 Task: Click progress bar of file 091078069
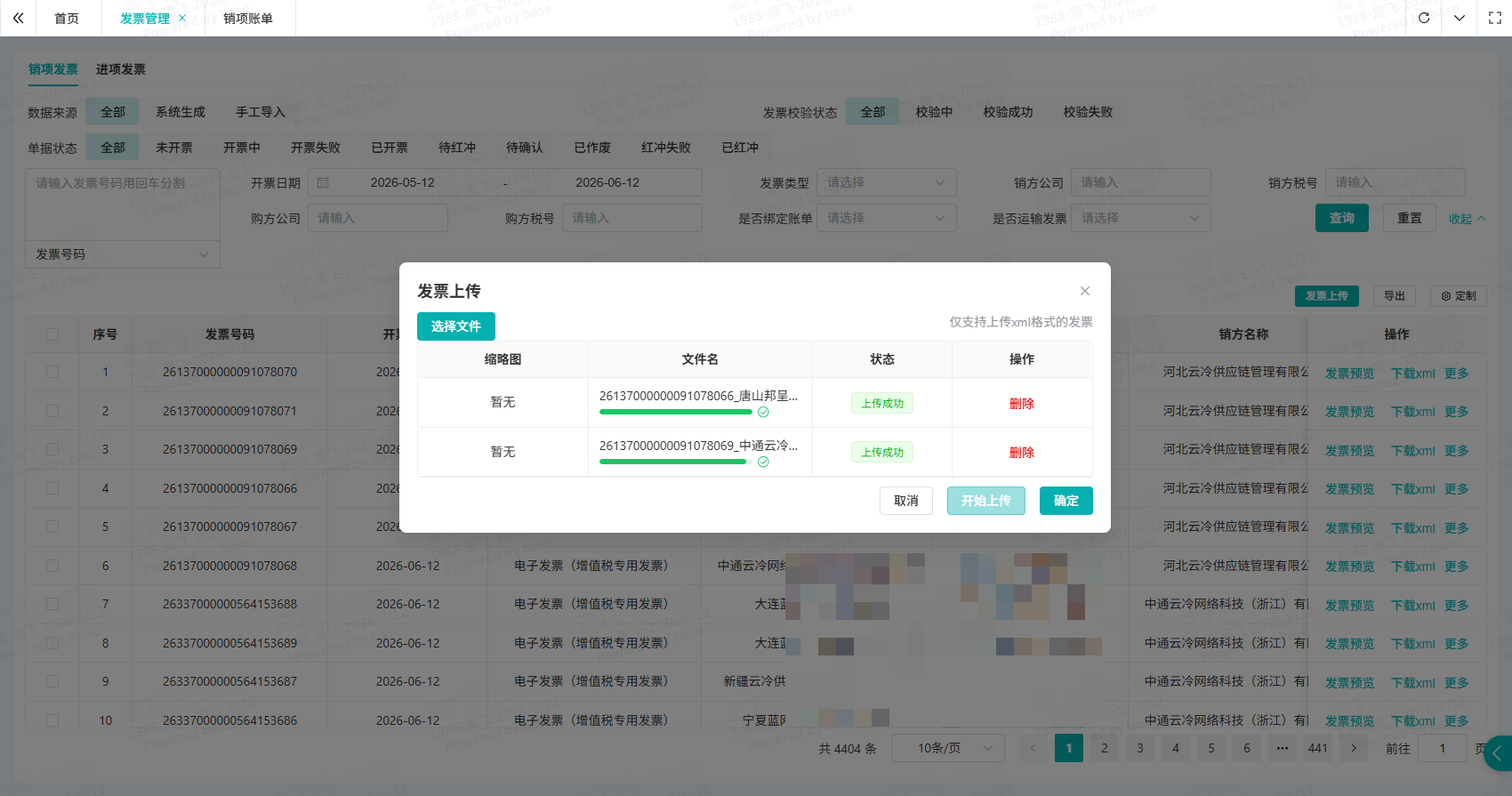pyautogui.click(x=676, y=462)
